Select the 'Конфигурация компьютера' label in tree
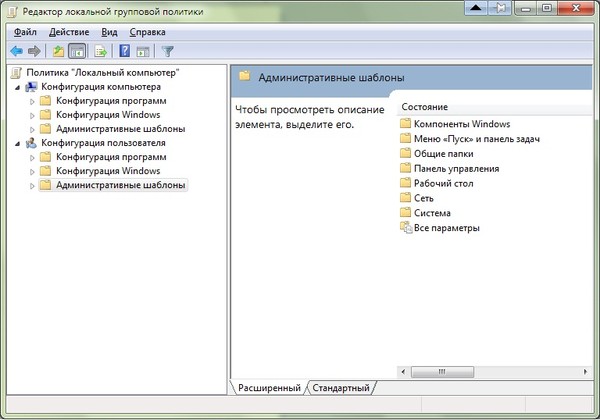The image size is (600, 420). point(101,87)
